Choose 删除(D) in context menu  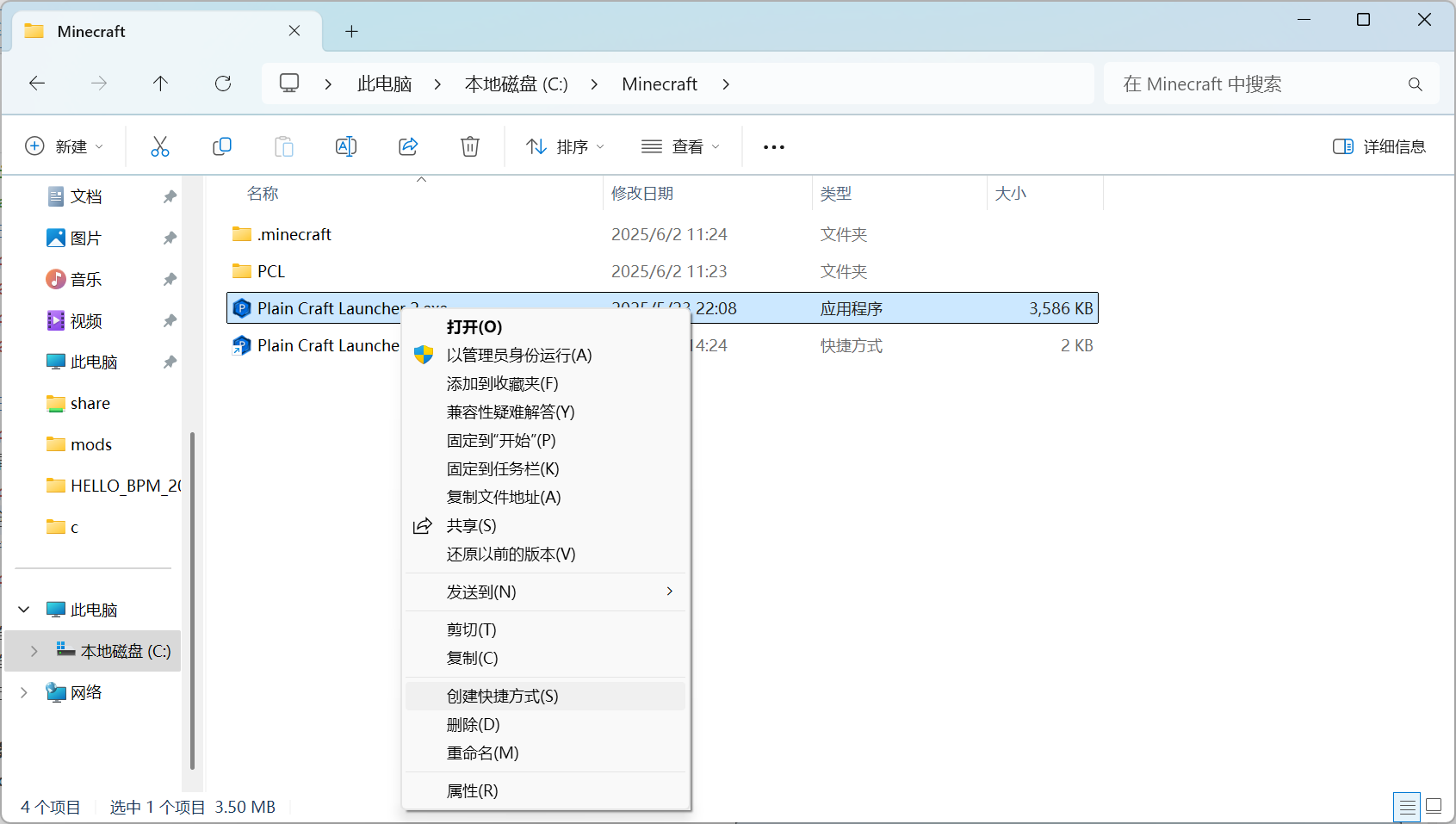click(x=546, y=725)
